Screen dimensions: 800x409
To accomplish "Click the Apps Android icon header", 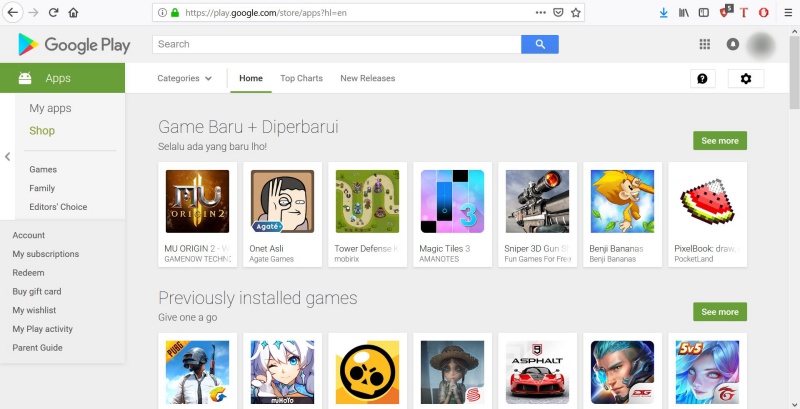I will point(62,78).
